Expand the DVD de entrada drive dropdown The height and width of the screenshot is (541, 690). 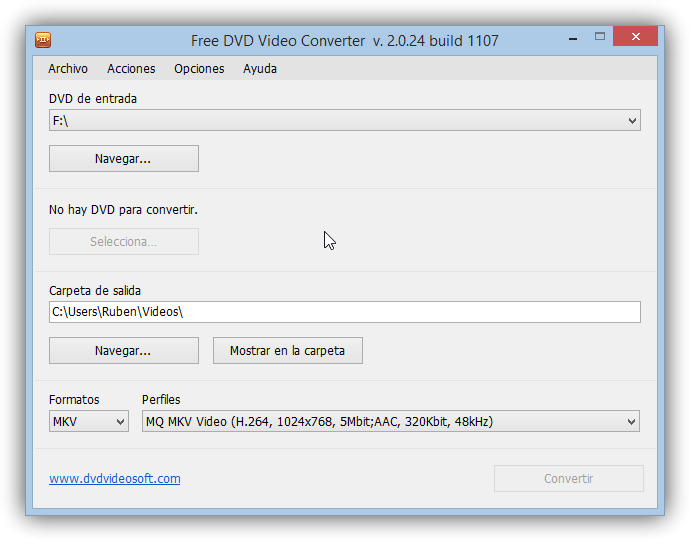coord(345,120)
